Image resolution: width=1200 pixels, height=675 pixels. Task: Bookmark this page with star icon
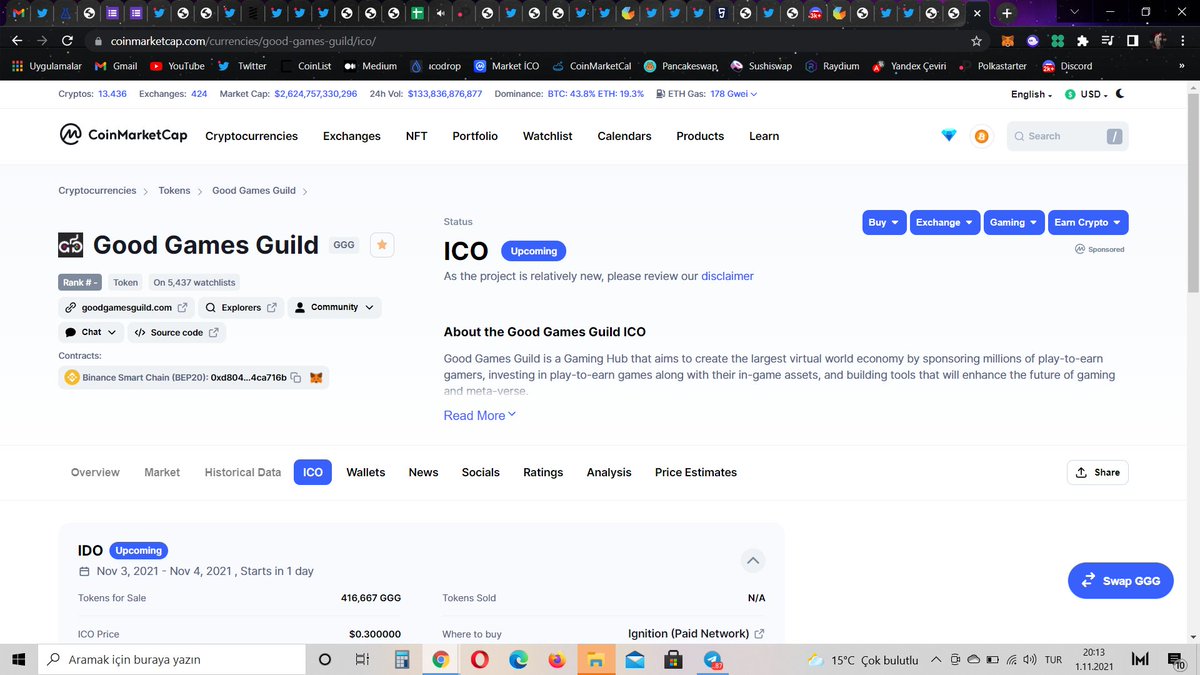click(976, 41)
